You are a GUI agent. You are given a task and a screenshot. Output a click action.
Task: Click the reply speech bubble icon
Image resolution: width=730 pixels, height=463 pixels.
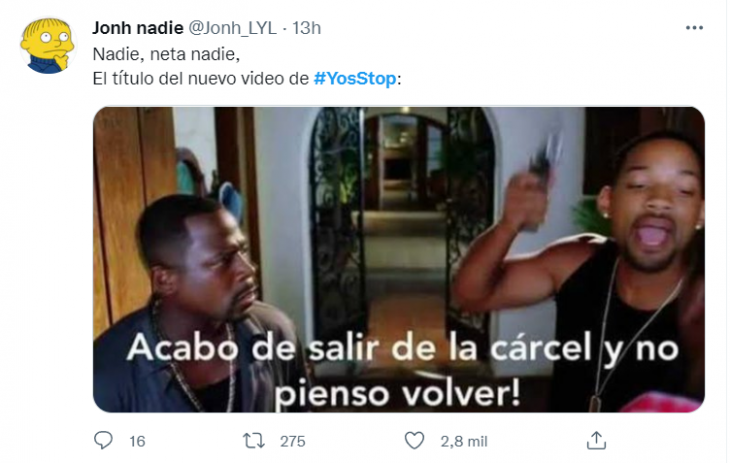(103, 440)
